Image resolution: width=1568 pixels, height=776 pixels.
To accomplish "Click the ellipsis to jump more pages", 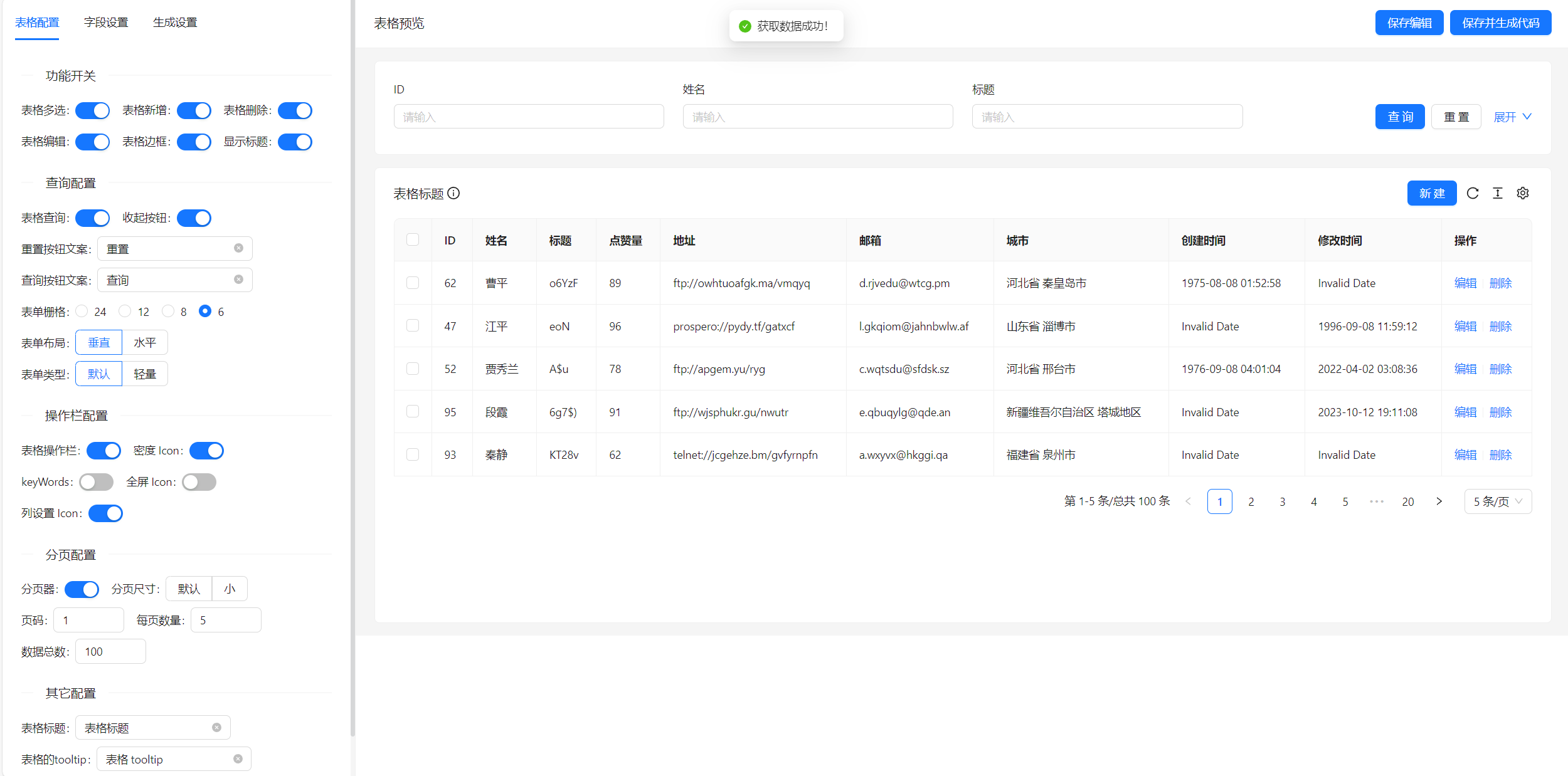I will click(1376, 501).
